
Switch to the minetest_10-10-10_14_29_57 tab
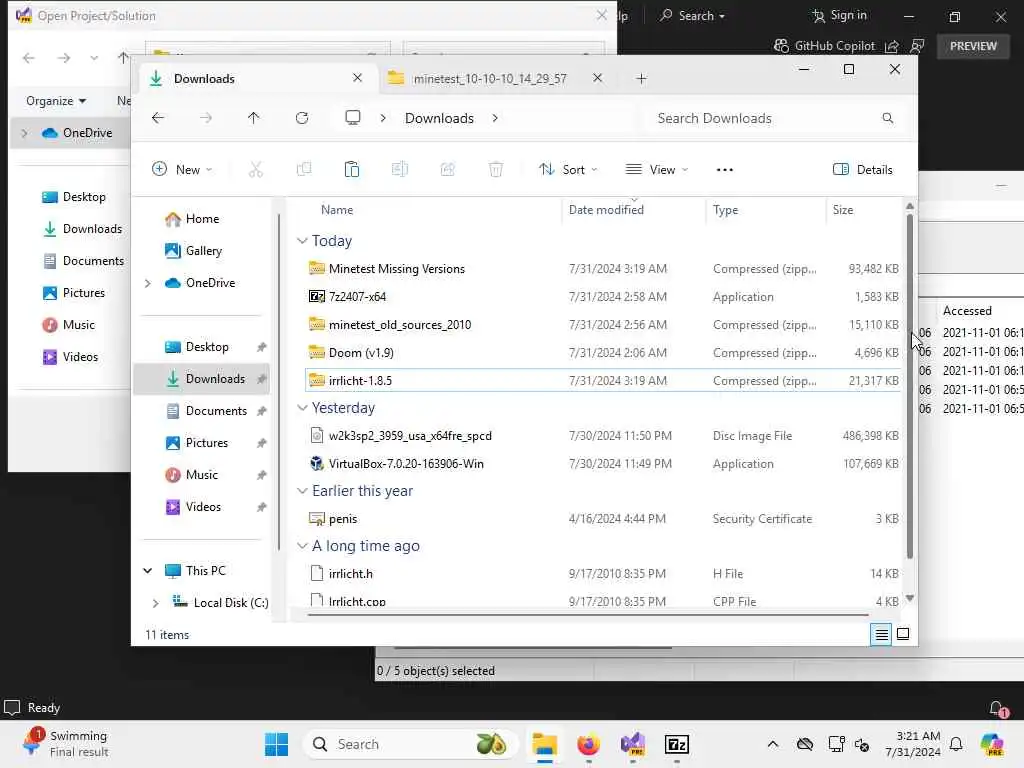[490, 78]
